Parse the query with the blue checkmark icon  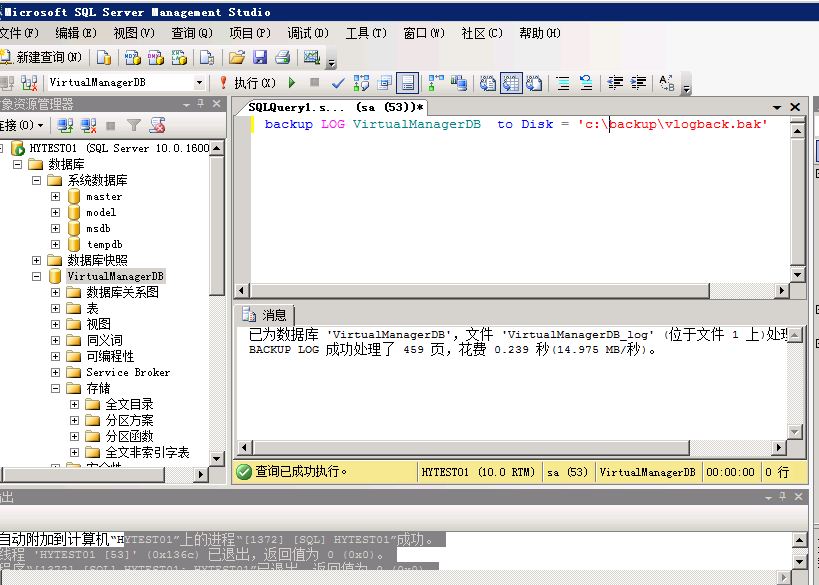coord(338,83)
